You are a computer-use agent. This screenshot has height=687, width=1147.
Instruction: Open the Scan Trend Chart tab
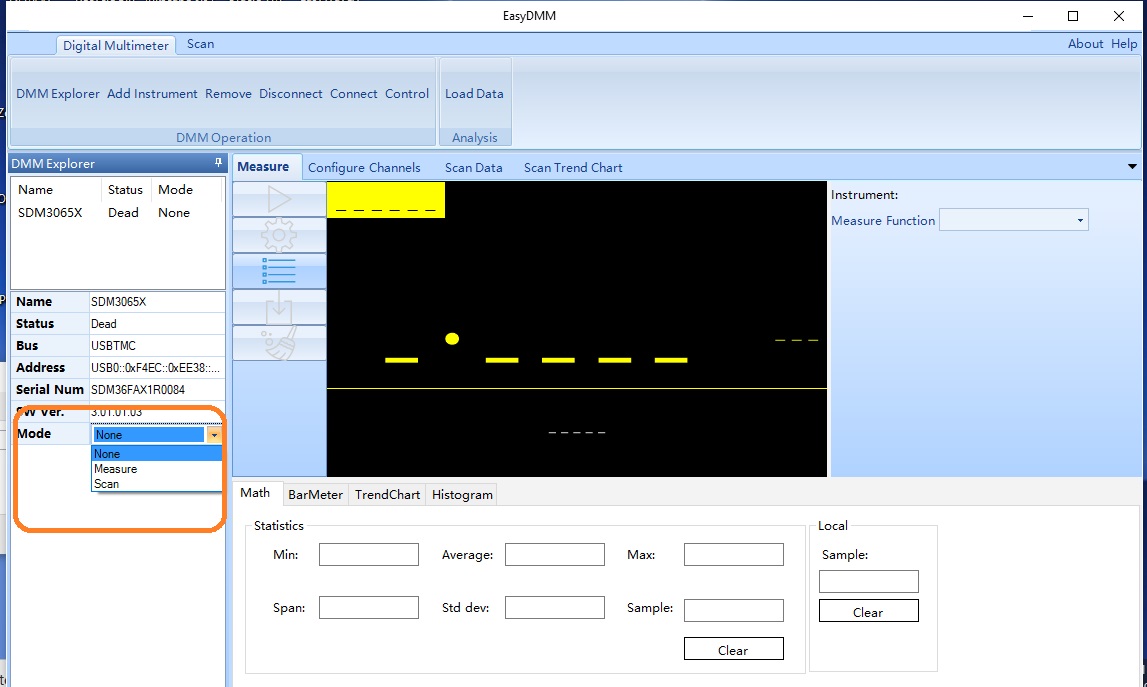[x=573, y=168]
